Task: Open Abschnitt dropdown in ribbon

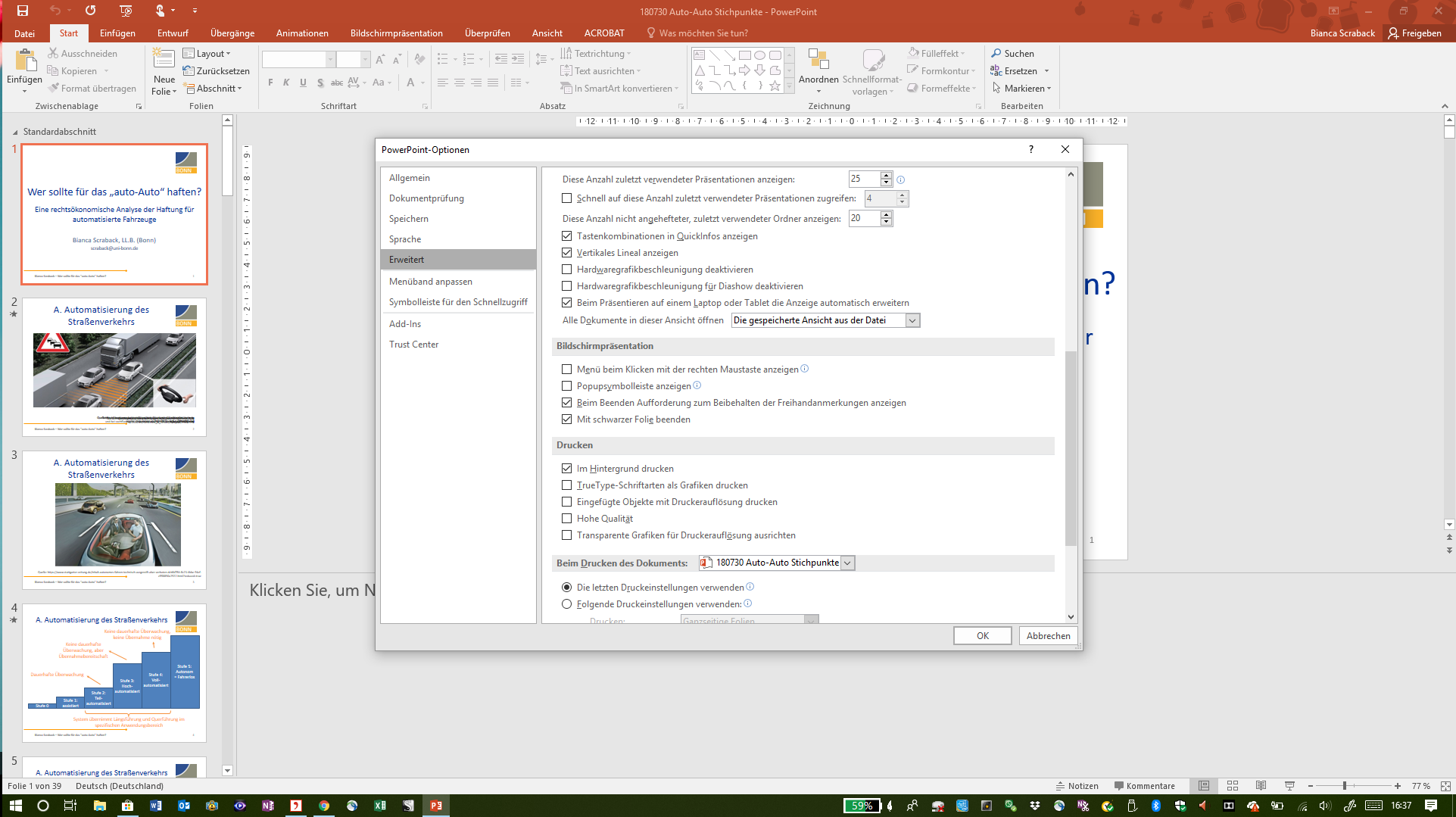Action: (x=214, y=88)
